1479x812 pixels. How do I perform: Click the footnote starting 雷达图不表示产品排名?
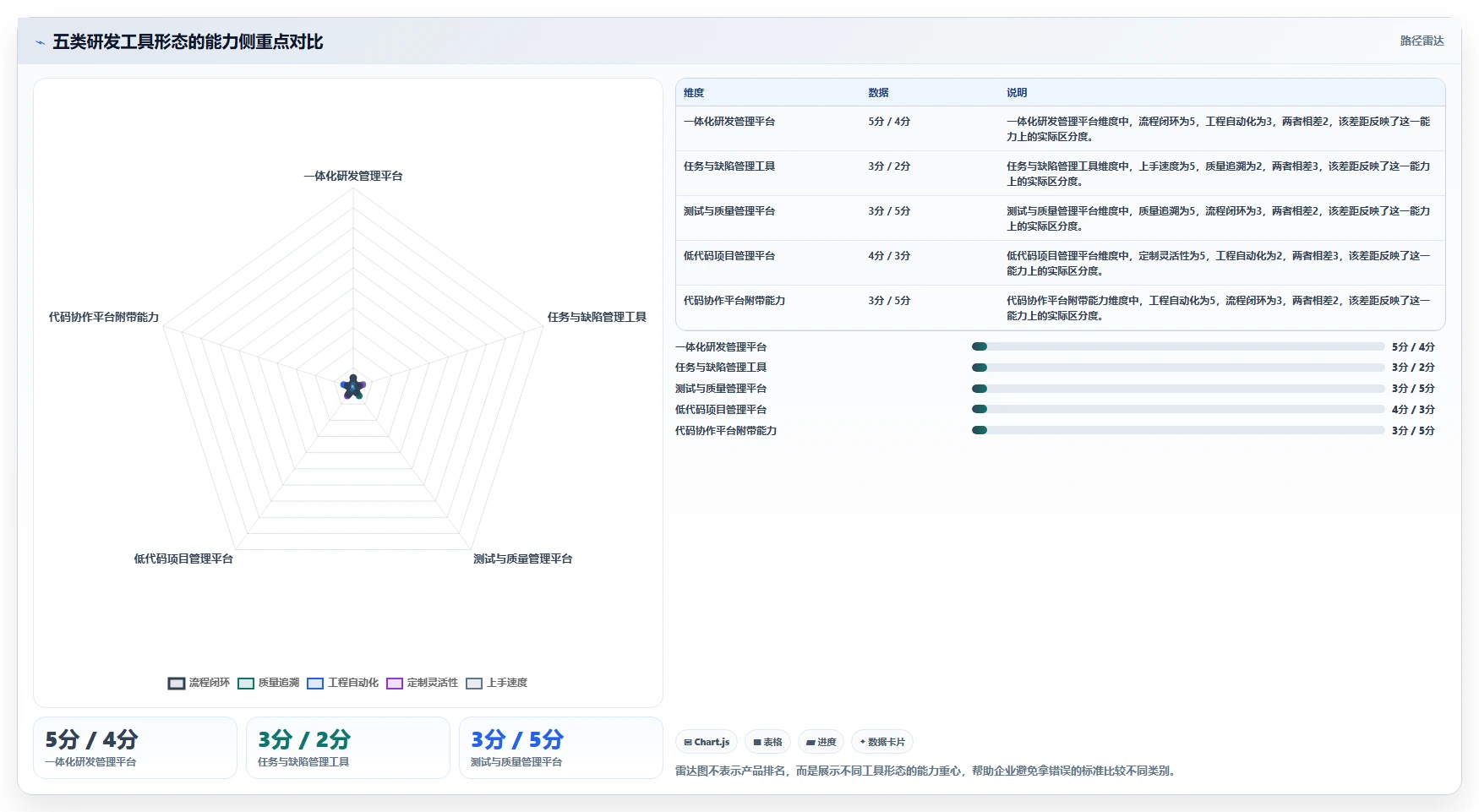(x=927, y=771)
